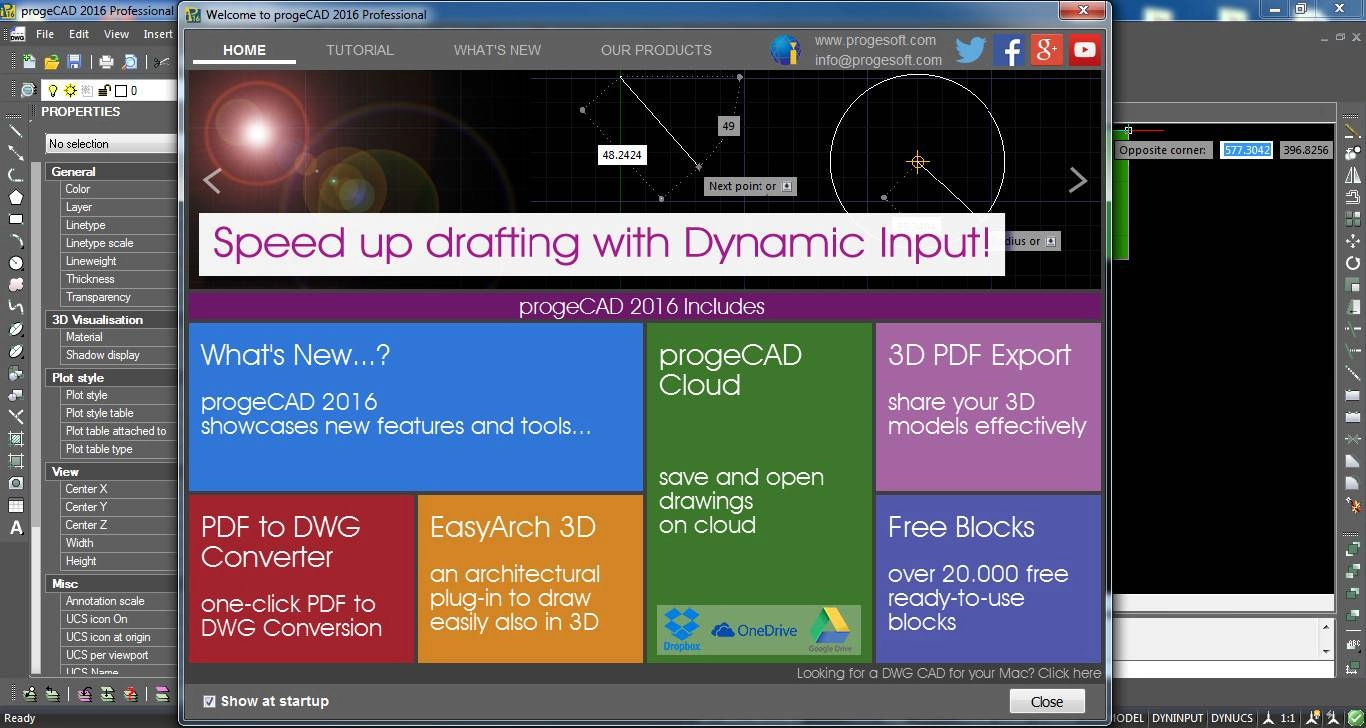Click the Google Drive logo
This screenshot has width=1366, height=728.
pyautogui.click(x=830, y=630)
